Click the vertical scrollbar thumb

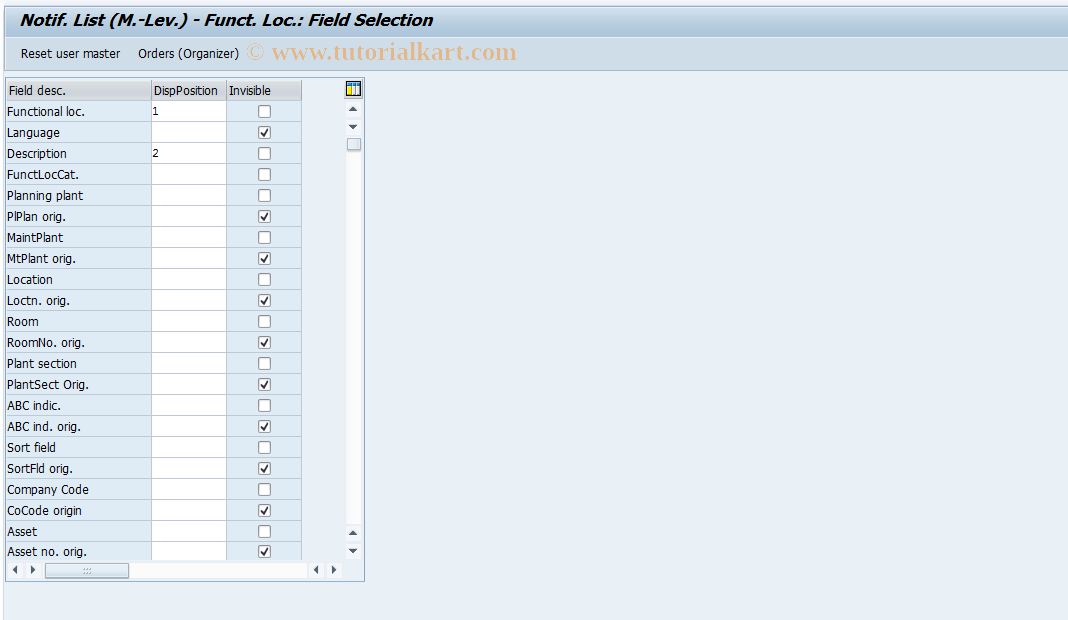(x=354, y=144)
